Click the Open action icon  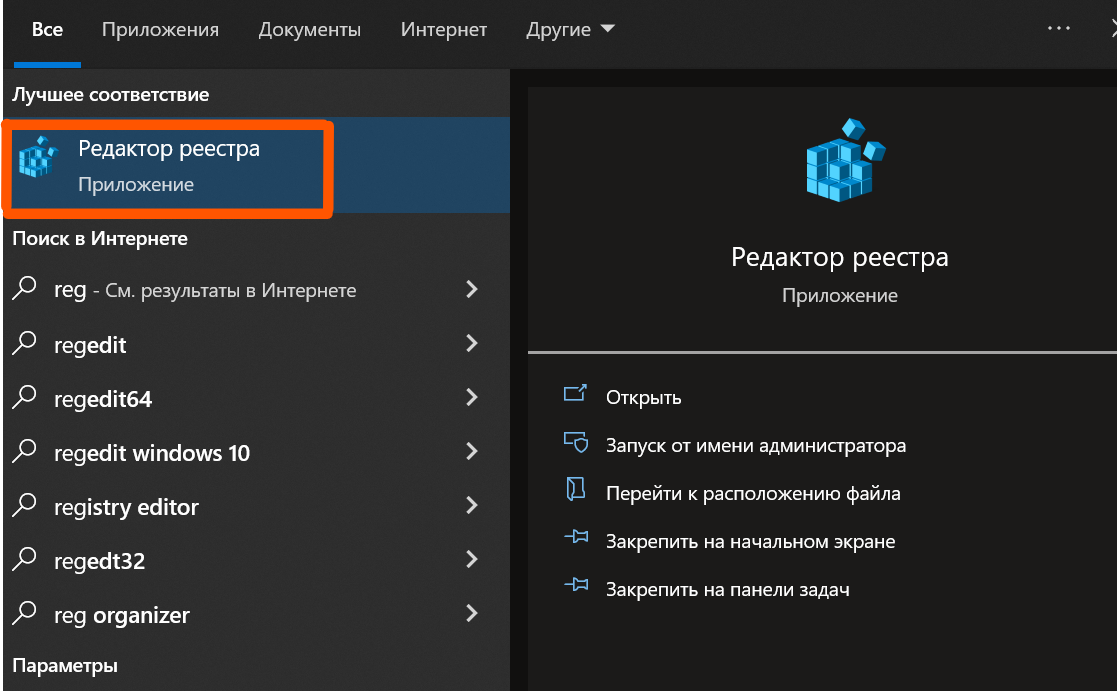pos(575,395)
